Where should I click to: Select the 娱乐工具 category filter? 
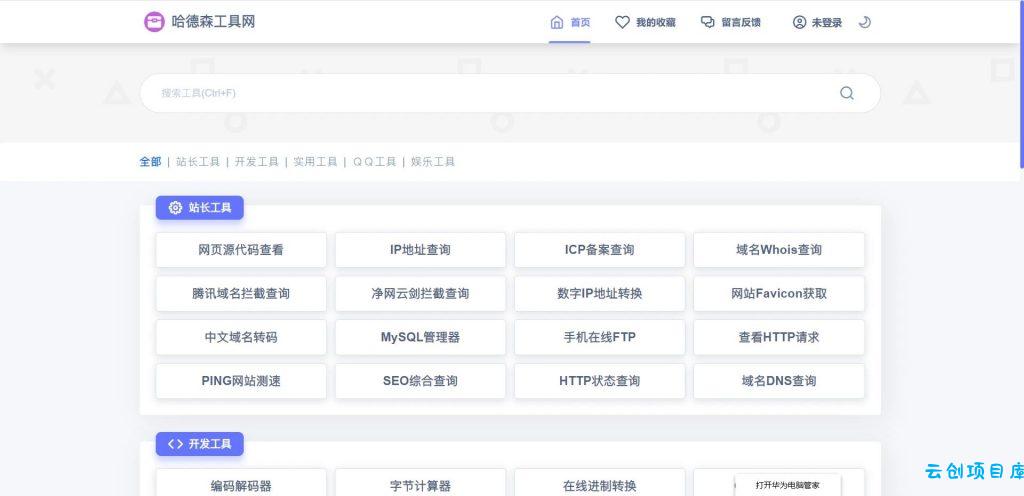tap(433, 161)
